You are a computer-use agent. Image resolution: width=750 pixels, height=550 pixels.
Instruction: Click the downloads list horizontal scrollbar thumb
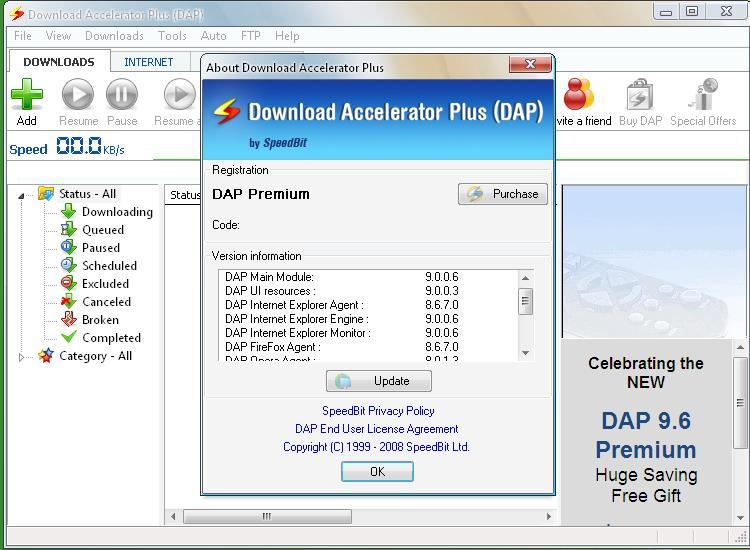(x=267, y=516)
